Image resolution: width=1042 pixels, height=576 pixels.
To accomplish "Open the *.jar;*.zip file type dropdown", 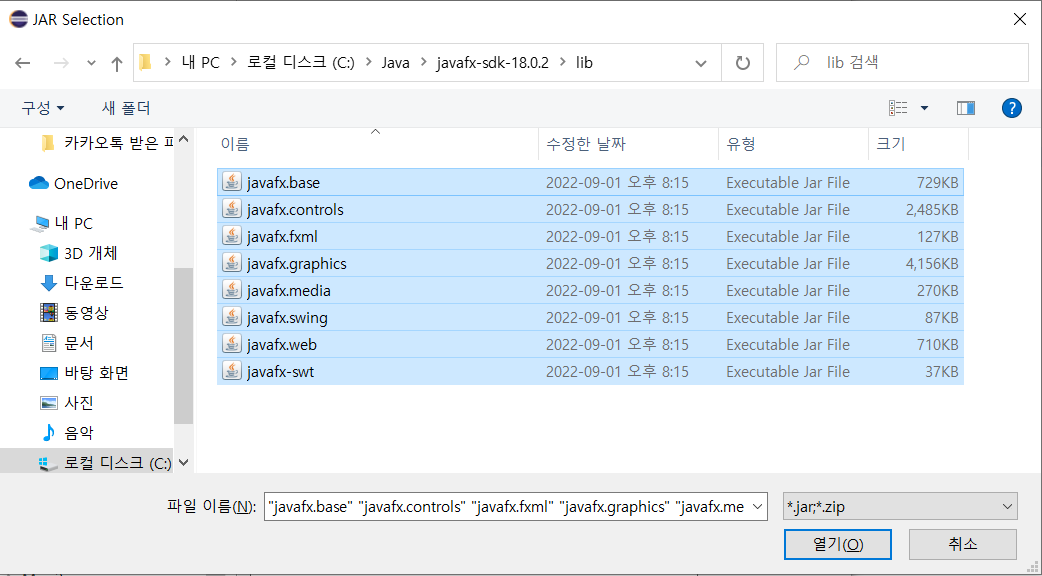I will tap(900, 507).
